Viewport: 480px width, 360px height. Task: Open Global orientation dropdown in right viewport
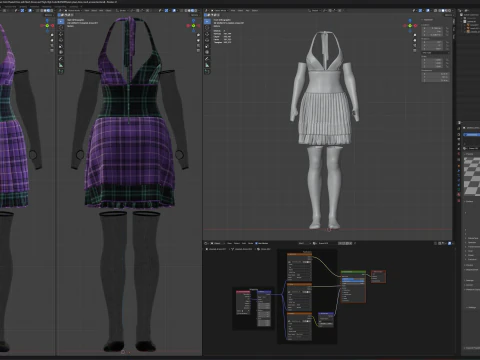pyautogui.click(x=316, y=10)
